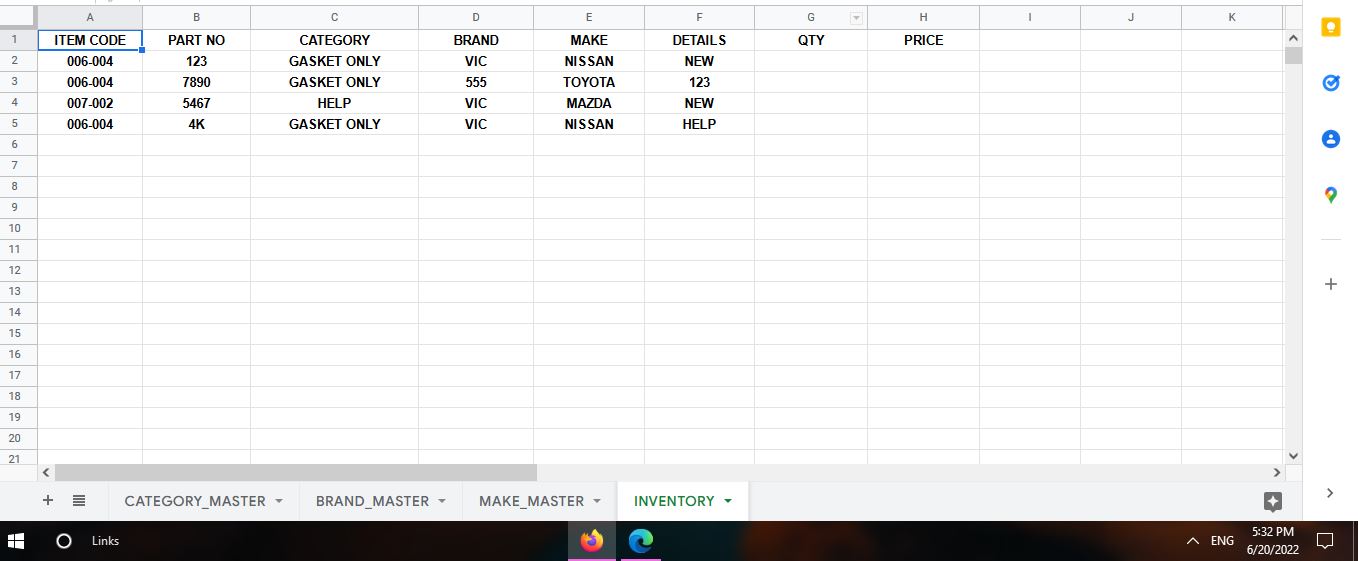This screenshot has width=1358, height=561.
Task: Click the ENG language indicator
Action: click(1222, 541)
